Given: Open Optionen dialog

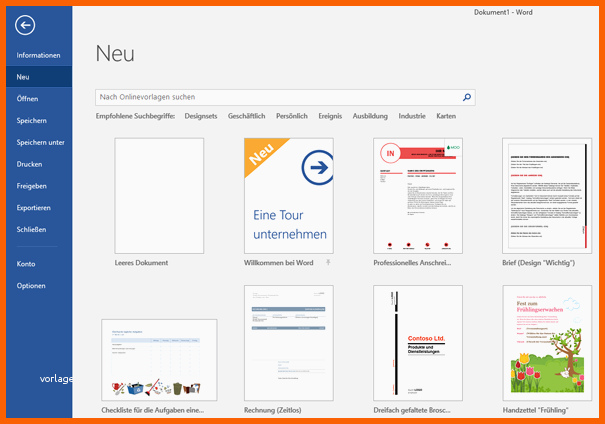Looking at the screenshot, I should [x=39, y=286].
